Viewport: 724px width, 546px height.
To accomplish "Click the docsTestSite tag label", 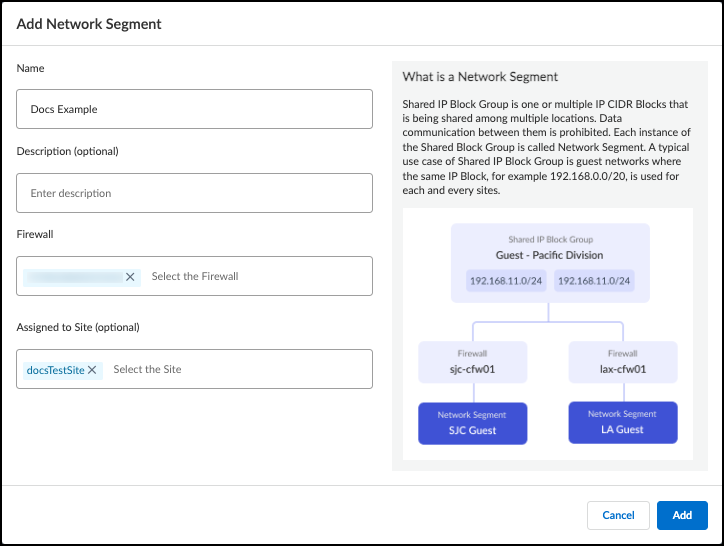I will pyautogui.click(x=55, y=370).
